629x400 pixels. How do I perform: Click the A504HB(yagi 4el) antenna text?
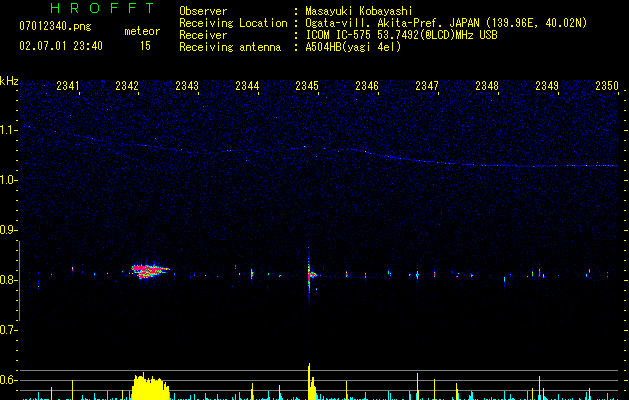click(353, 47)
